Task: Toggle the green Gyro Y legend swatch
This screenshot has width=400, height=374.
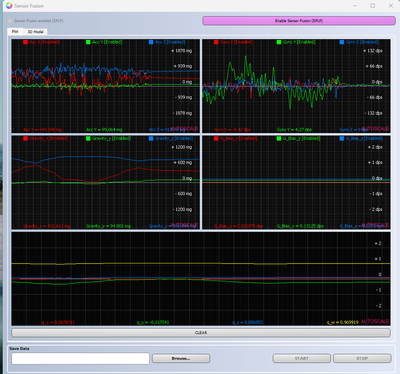Action: click(x=279, y=42)
